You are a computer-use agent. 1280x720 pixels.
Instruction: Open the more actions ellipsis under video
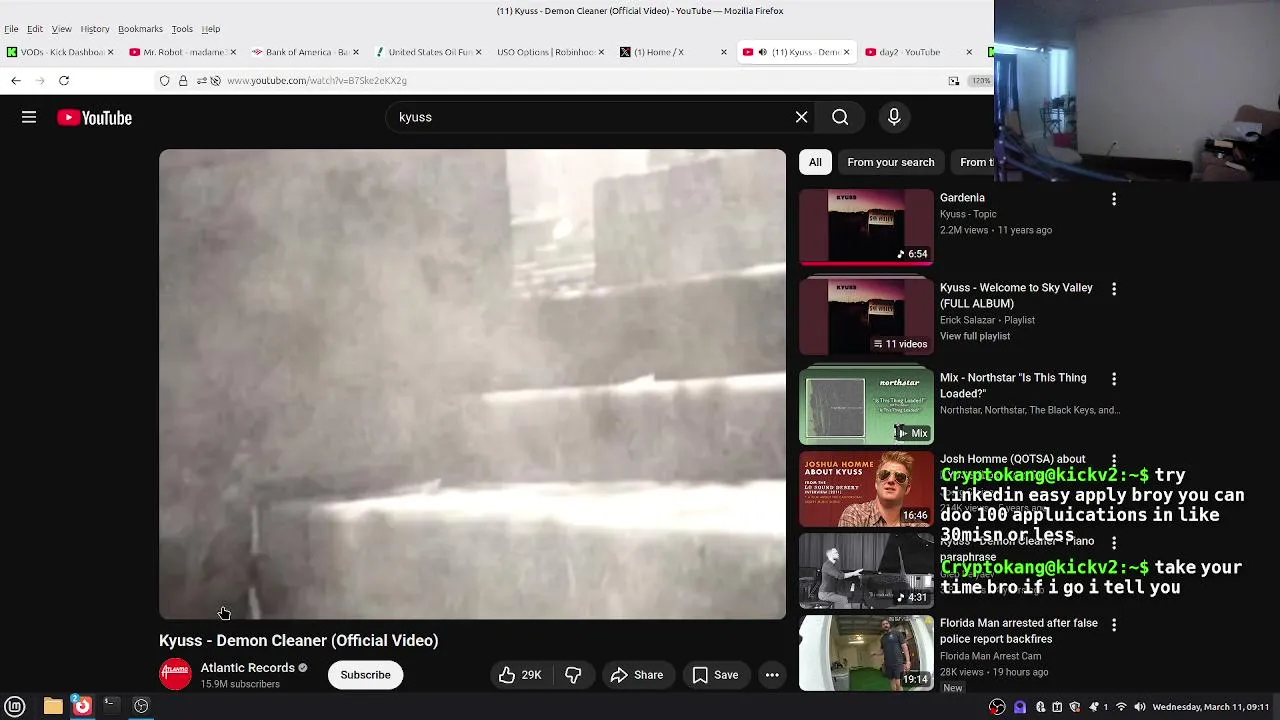772,675
